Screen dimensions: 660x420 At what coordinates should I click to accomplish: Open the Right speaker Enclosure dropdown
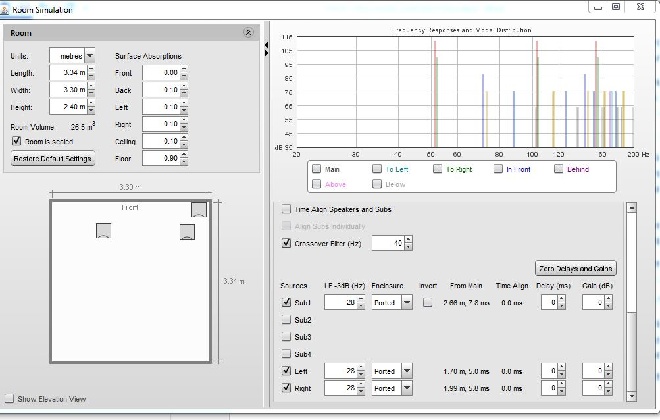(x=407, y=388)
